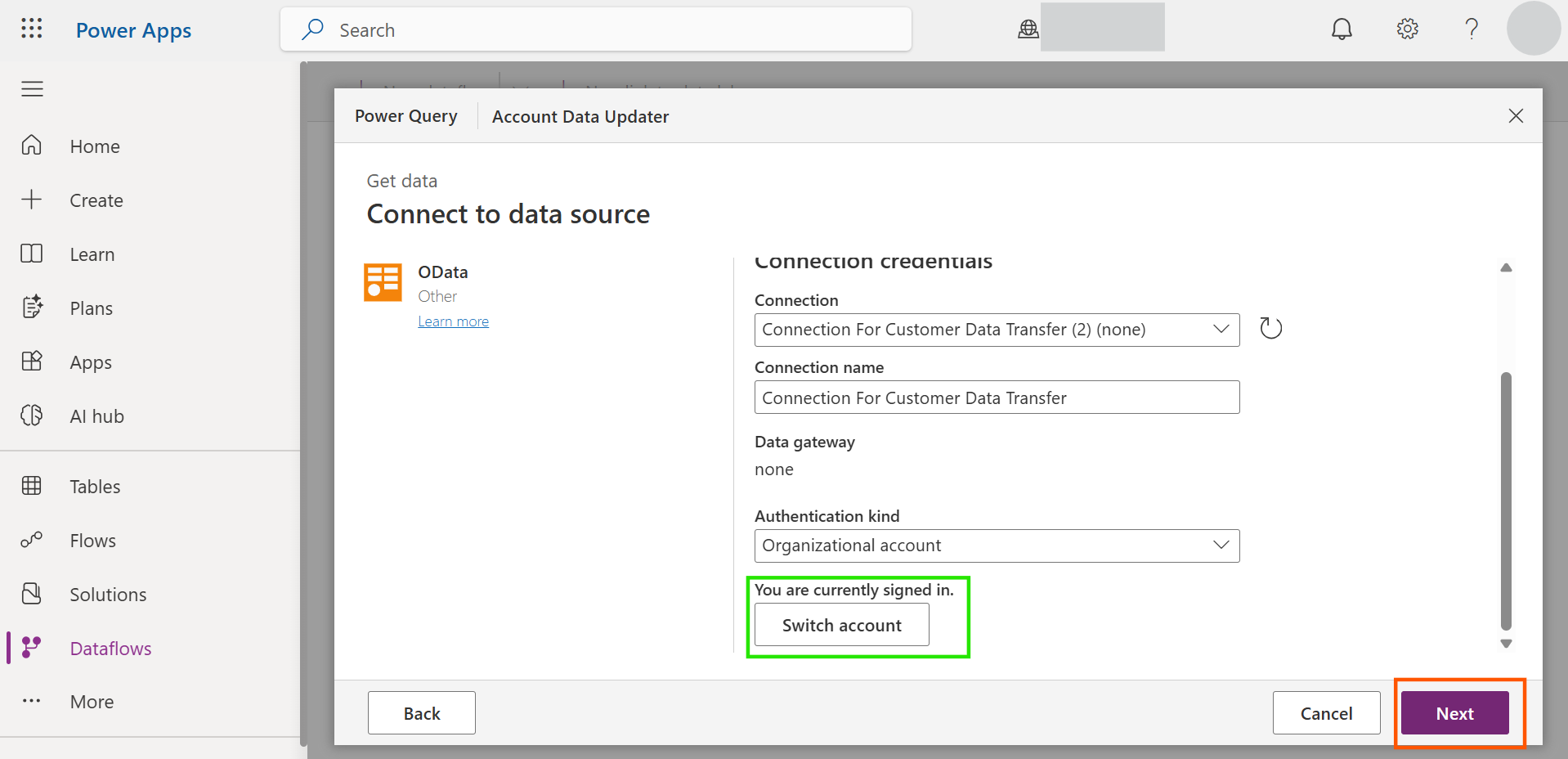
Task: Go to Dataflows in sidebar
Action: (x=110, y=649)
